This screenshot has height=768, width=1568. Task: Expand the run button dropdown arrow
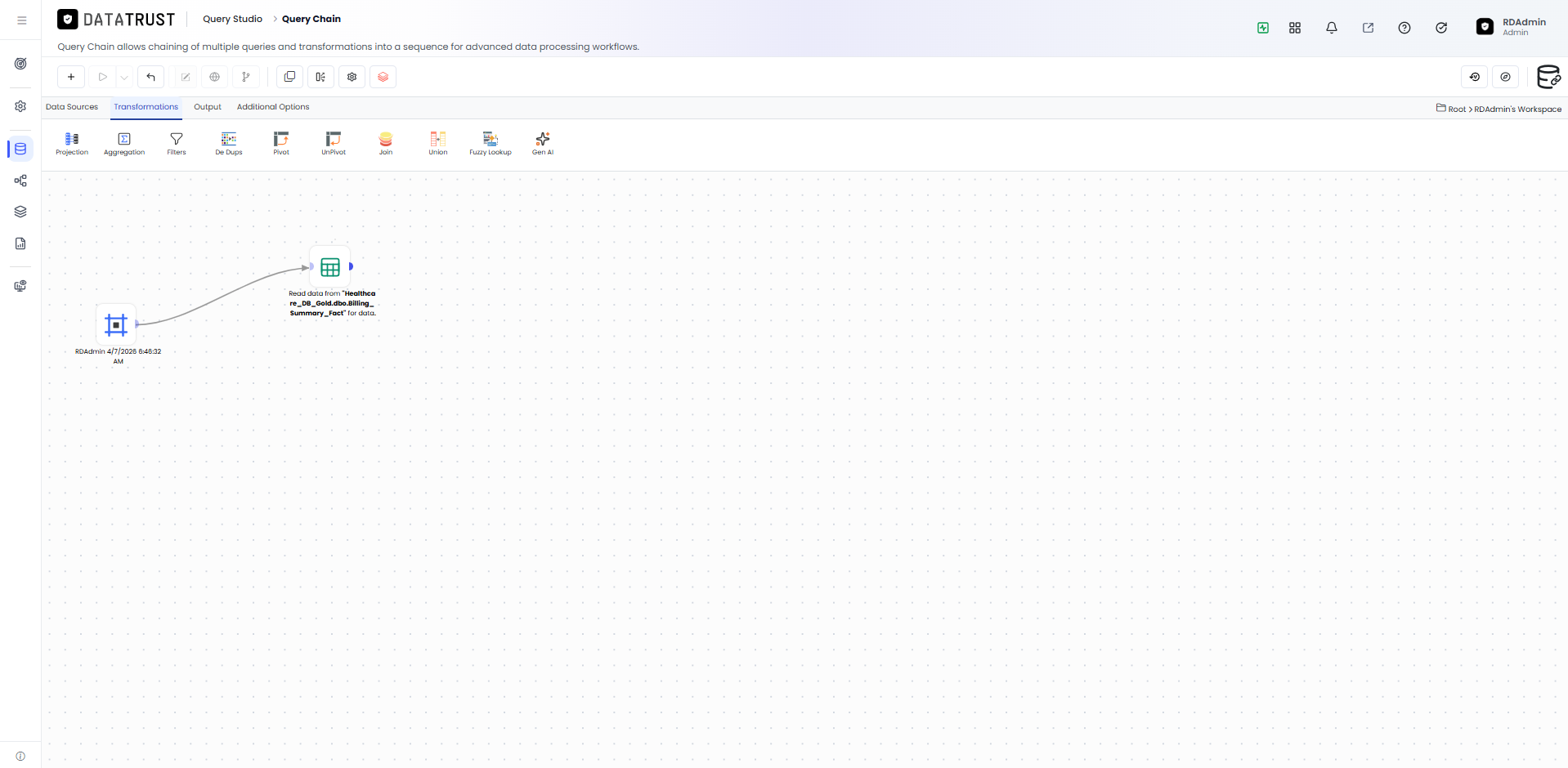pyautogui.click(x=124, y=78)
